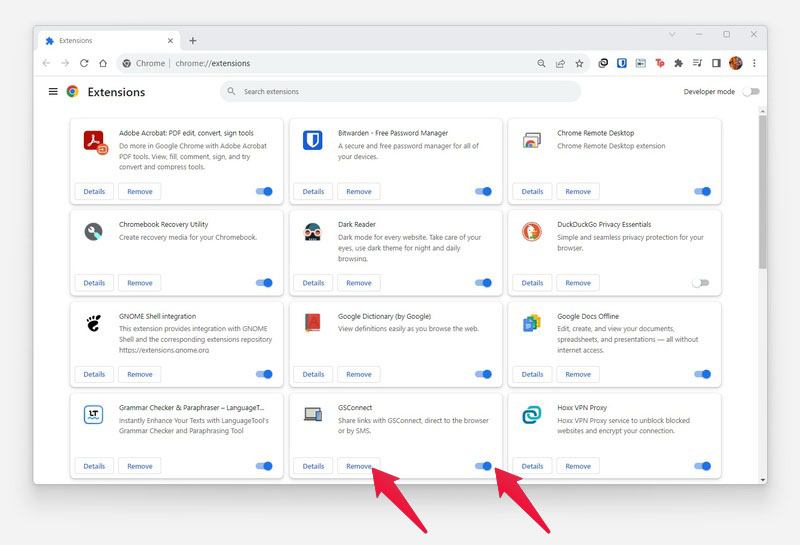The width and height of the screenshot is (800, 545).
Task: Open Details for Chrome Remote Desktop
Action: point(532,191)
